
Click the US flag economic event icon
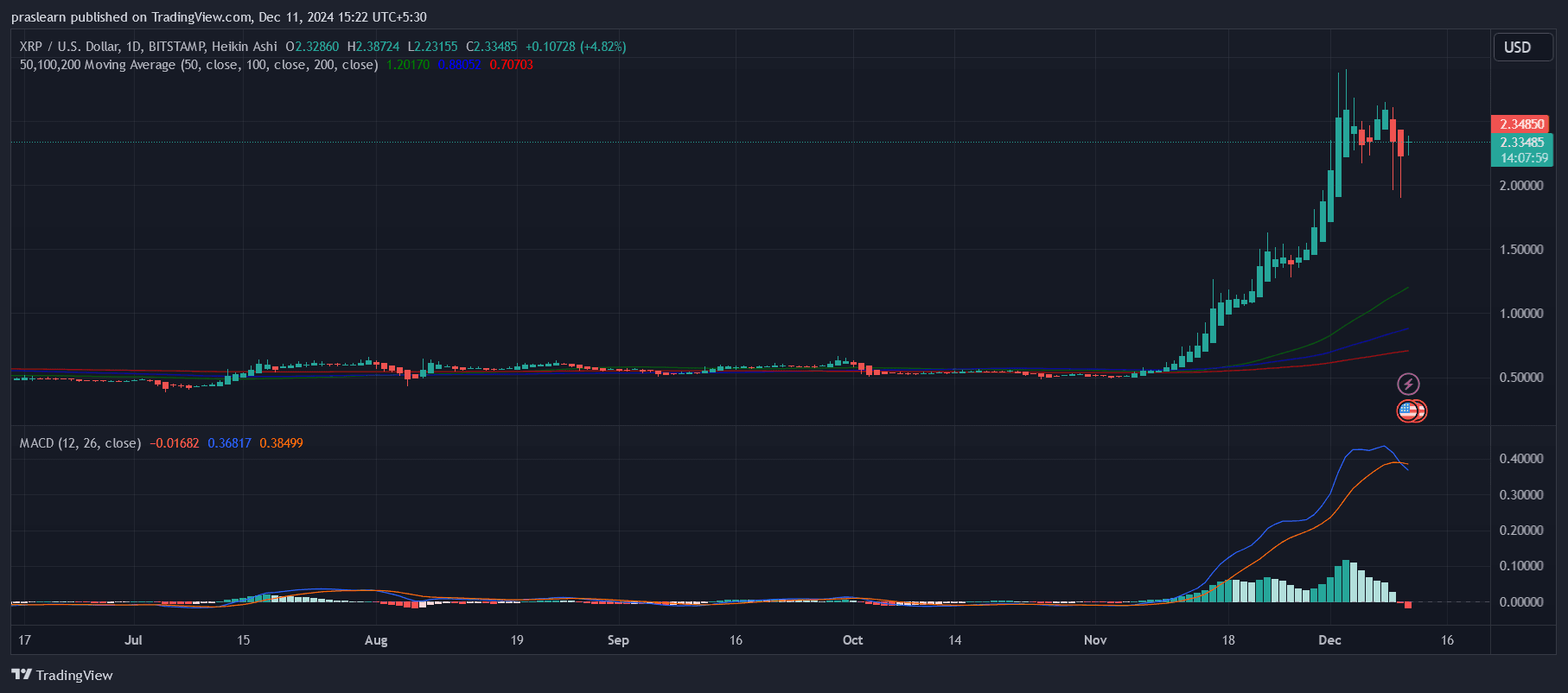[x=1410, y=411]
